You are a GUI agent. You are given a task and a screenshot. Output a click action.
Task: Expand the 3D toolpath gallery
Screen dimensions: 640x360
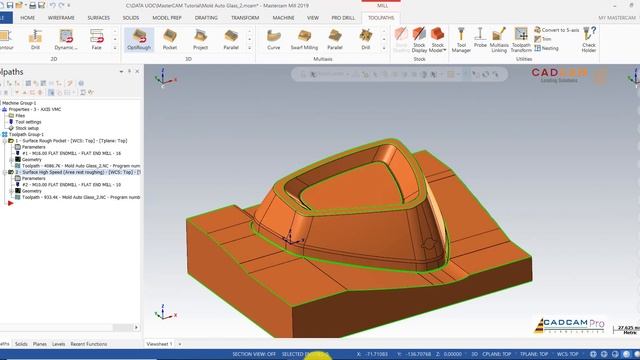point(249,48)
